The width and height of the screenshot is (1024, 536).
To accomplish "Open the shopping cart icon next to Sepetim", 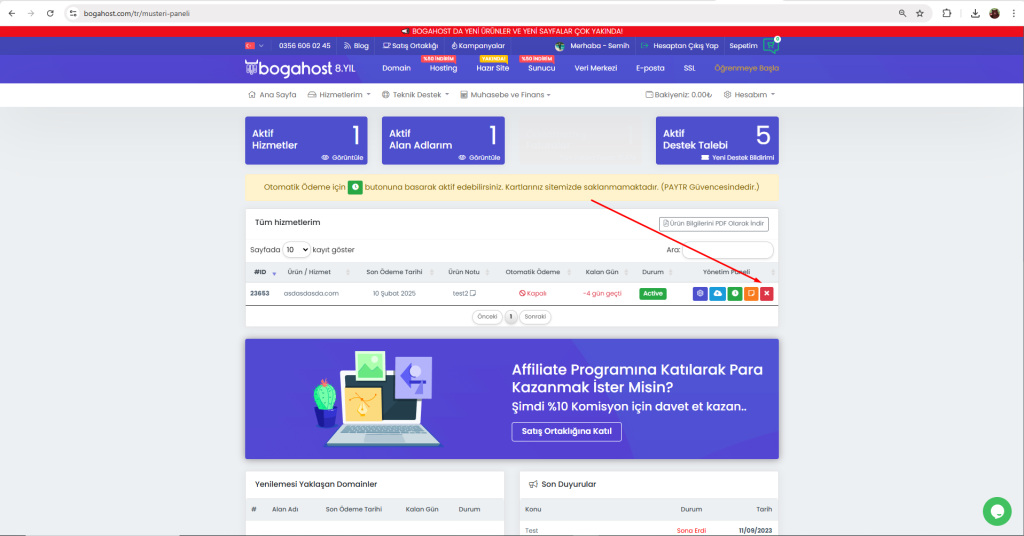I will pos(771,46).
